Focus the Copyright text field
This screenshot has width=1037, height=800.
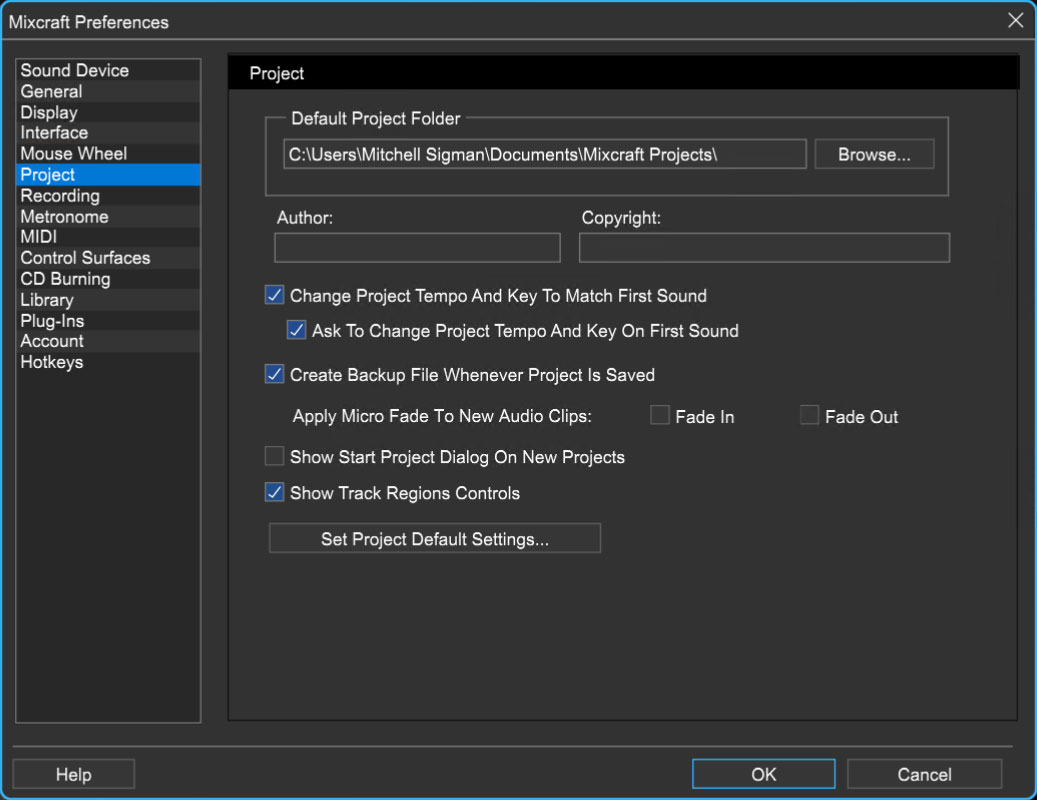764,247
